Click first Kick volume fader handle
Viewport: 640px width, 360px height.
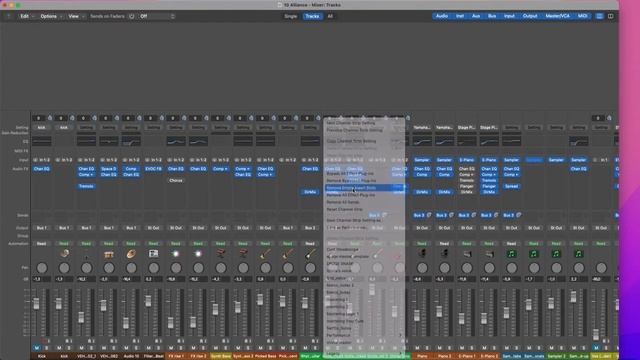tap(36, 304)
